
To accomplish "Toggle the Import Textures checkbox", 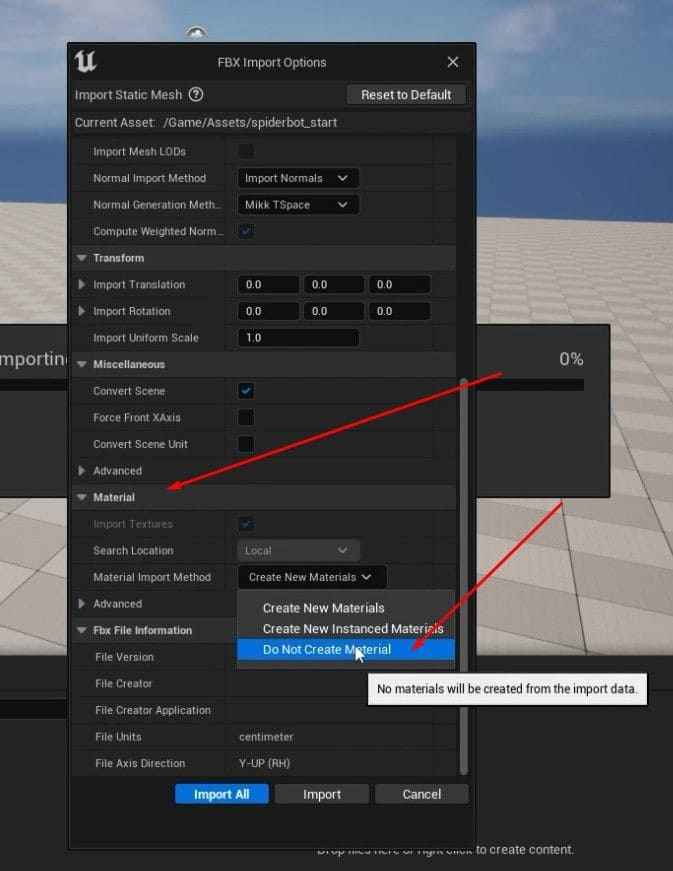I will click(246, 524).
